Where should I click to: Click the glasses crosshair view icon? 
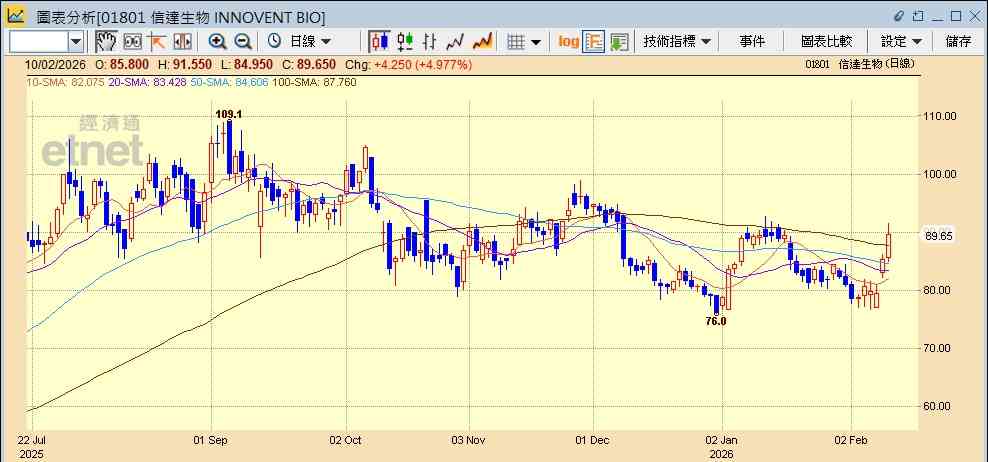point(132,42)
